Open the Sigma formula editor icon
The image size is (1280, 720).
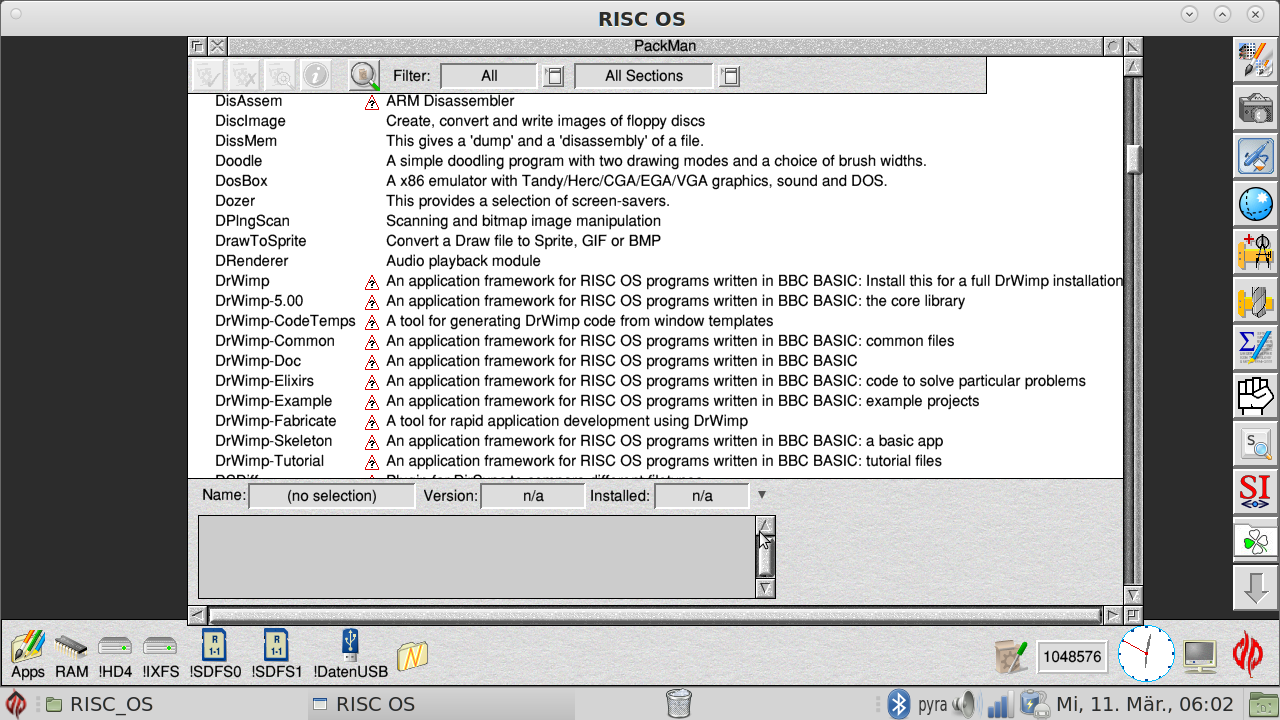[x=1255, y=348]
